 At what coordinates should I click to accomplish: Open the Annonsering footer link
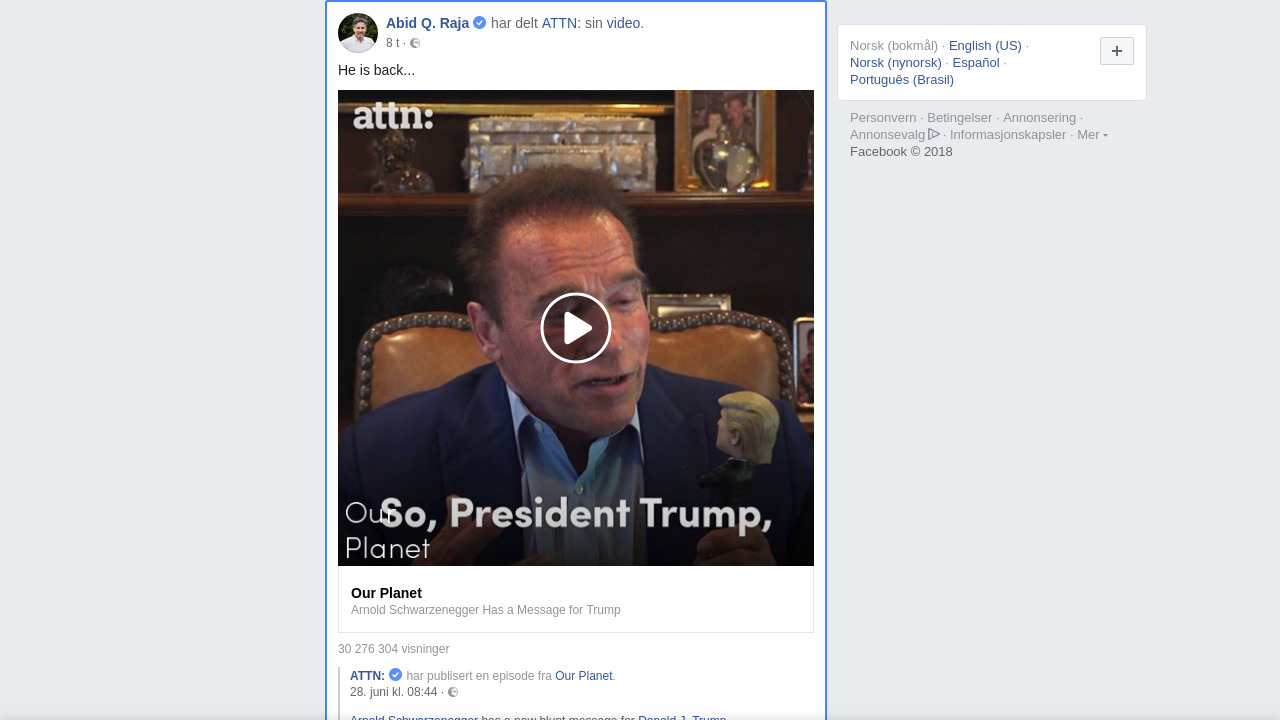(x=1040, y=117)
